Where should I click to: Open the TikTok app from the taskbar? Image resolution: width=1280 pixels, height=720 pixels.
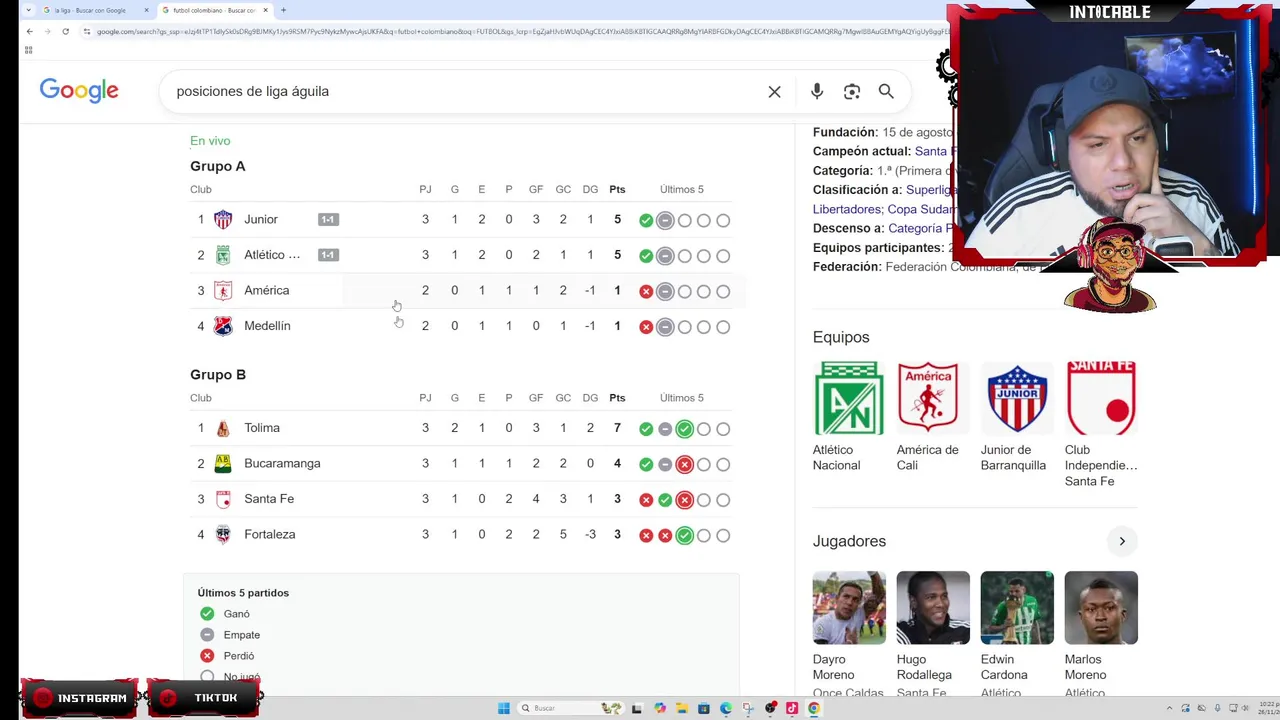coord(792,708)
